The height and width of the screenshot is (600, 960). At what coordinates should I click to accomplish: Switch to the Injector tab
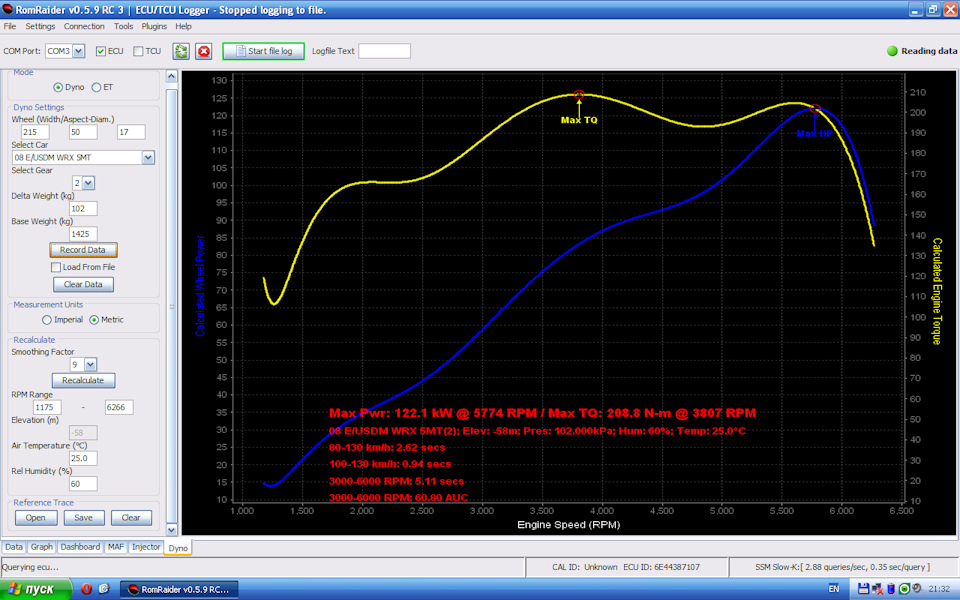[x=146, y=547]
